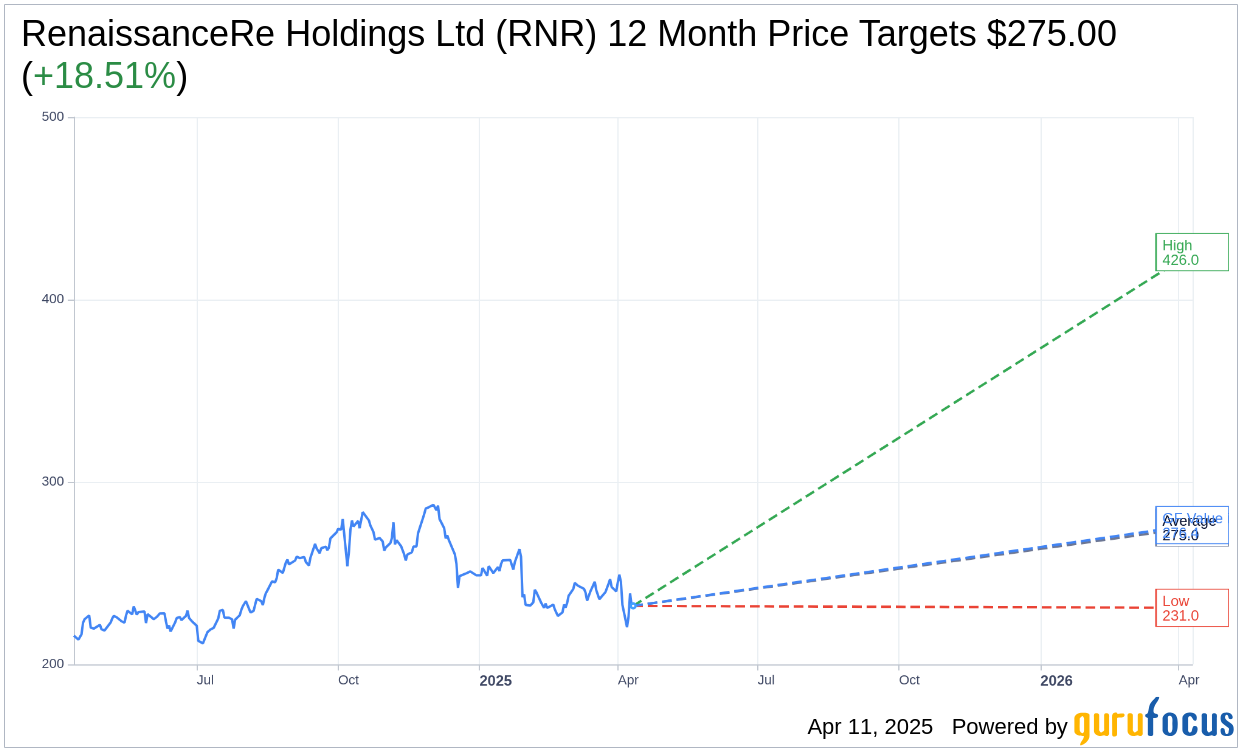Click the Powered by text
1242x752 pixels.
(1009, 727)
